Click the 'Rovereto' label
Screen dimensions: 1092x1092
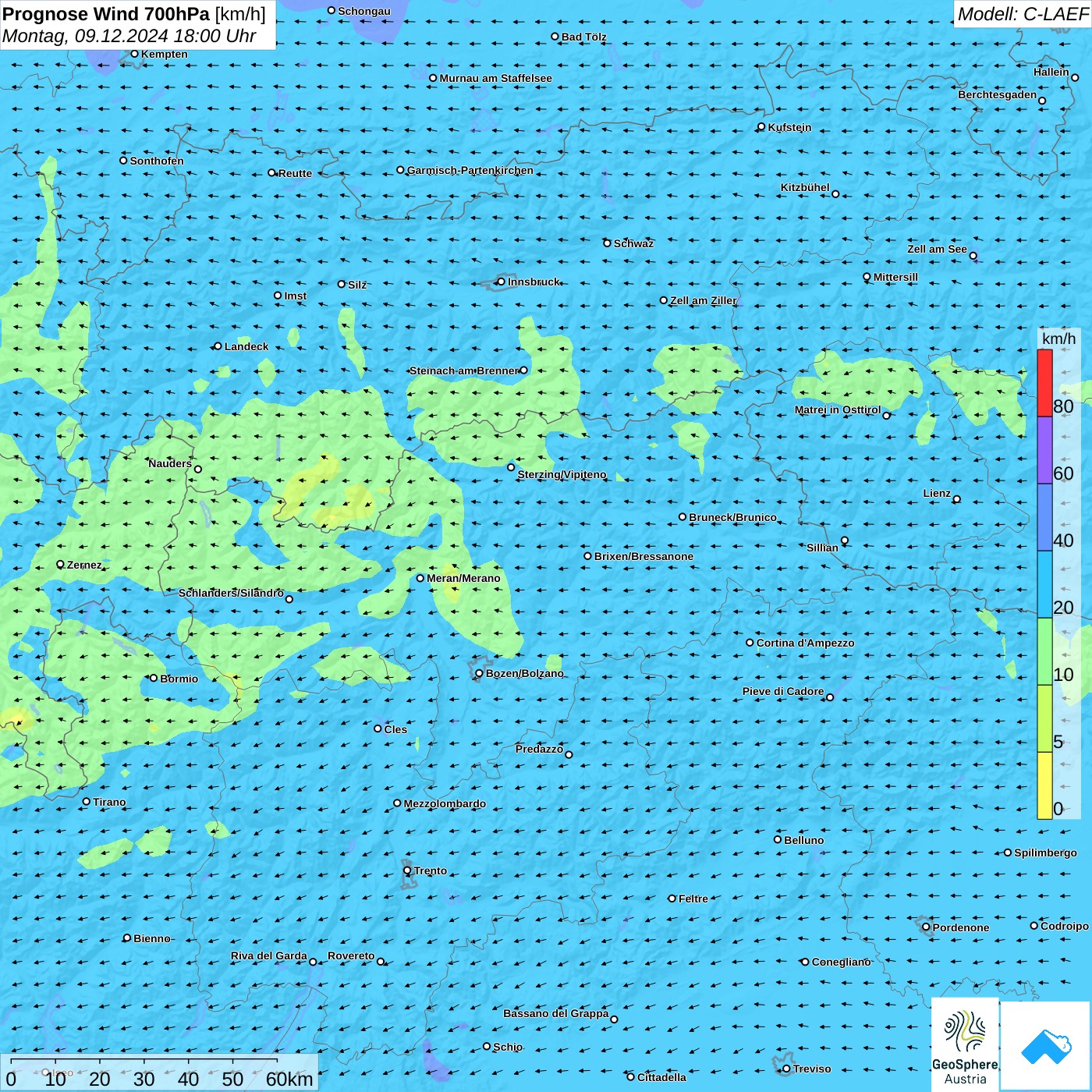(x=351, y=955)
